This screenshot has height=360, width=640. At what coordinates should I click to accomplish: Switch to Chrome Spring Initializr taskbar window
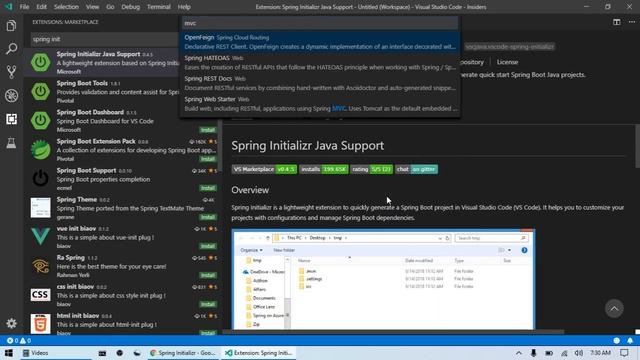(183, 353)
